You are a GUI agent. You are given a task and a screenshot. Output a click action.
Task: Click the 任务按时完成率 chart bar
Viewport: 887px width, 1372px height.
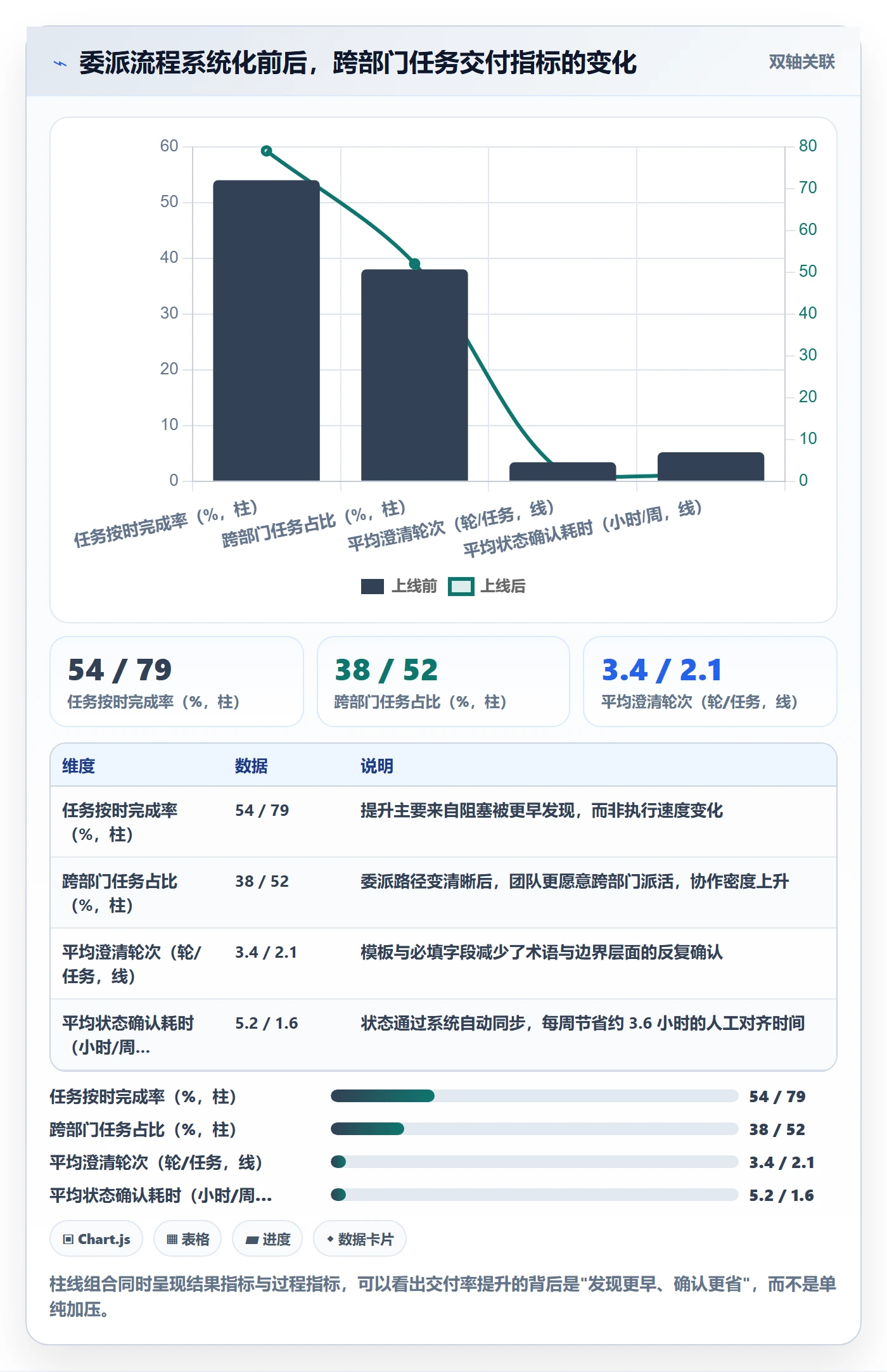point(266,331)
